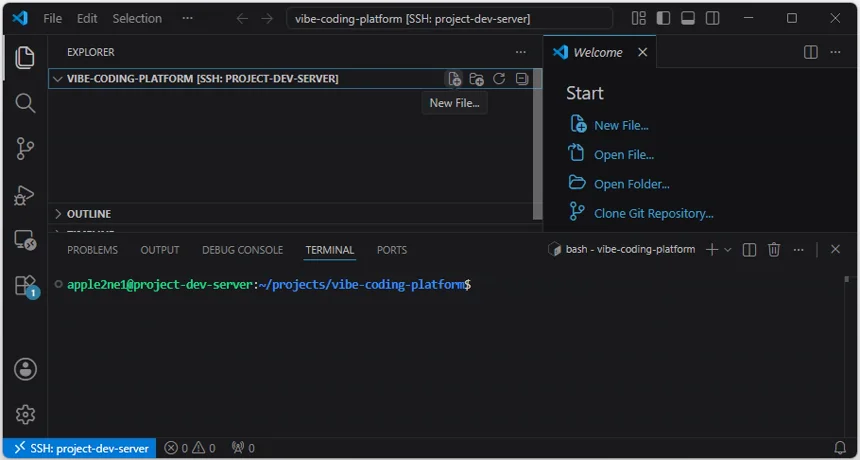Switch to the OUTPUT tab
The height and width of the screenshot is (460, 860).
[x=160, y=250]
